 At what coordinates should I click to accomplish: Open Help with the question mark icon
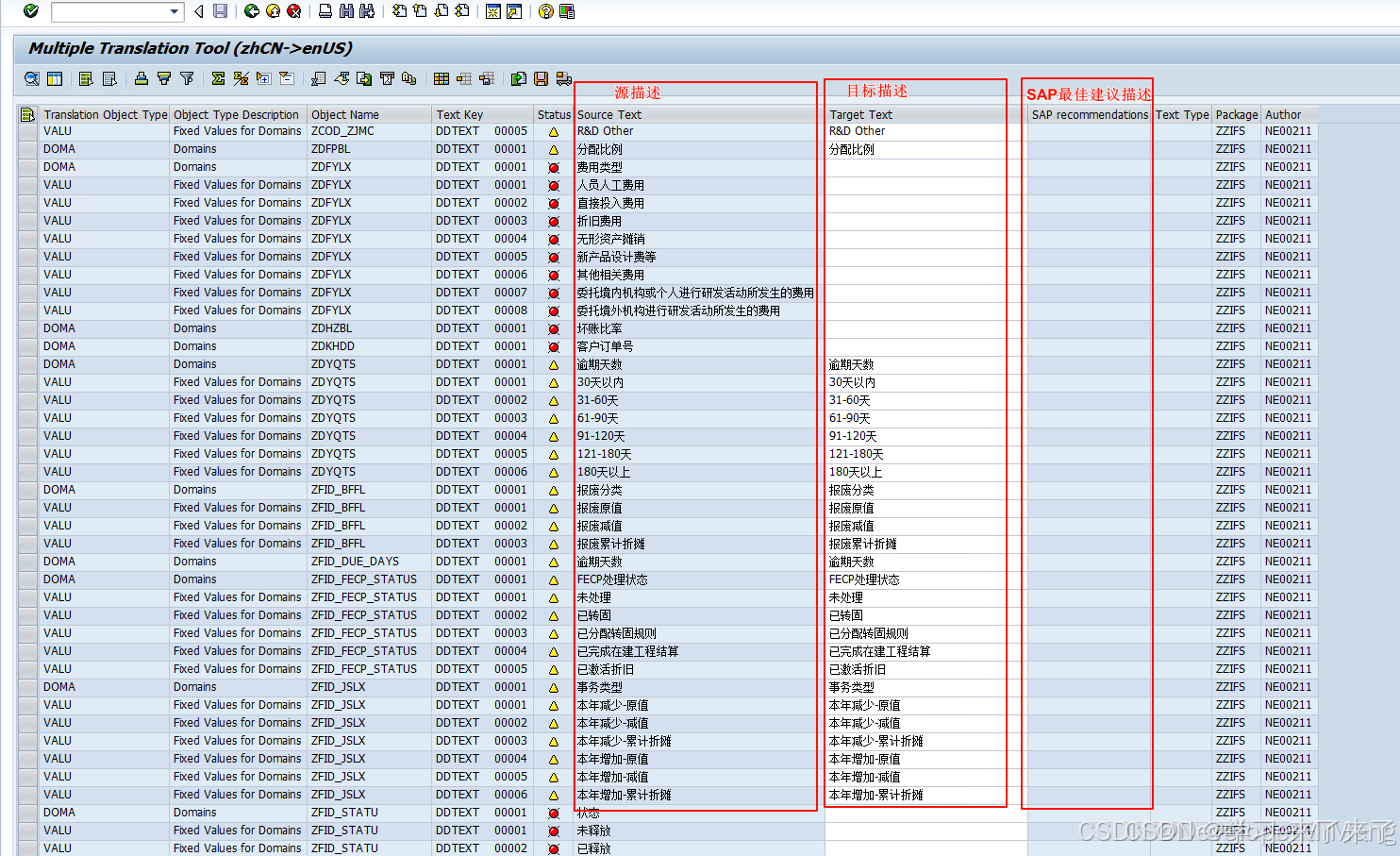point(545,11)
